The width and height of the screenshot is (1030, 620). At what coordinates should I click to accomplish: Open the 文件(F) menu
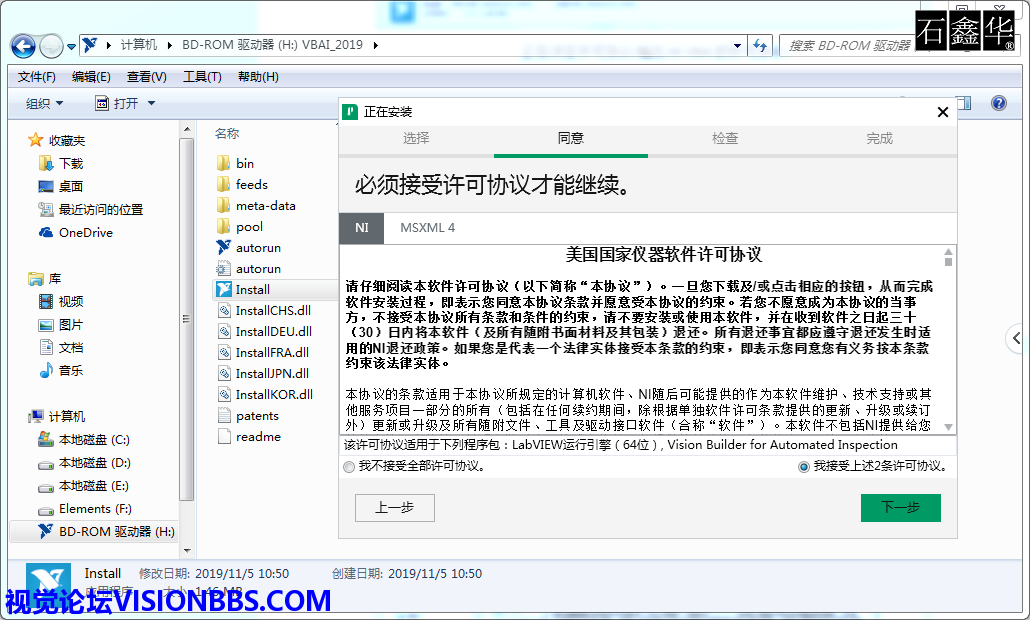coord(37,77)
